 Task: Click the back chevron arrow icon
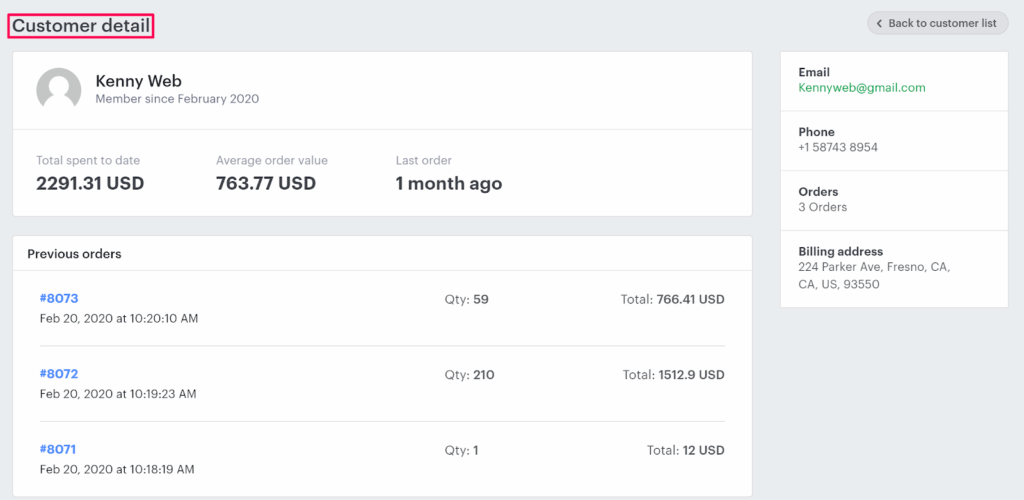coord(879,23)
